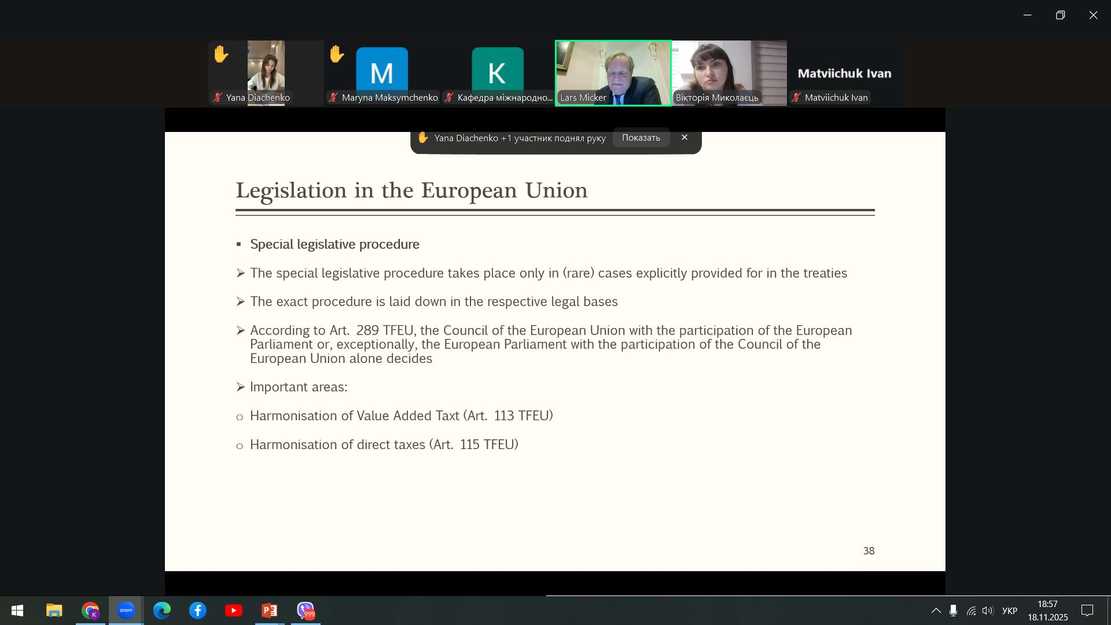Launch Microsoft Edge from the taskbar
This screenshot has width=1111, height=625.
pyautogui.click(x=162, y=611)
